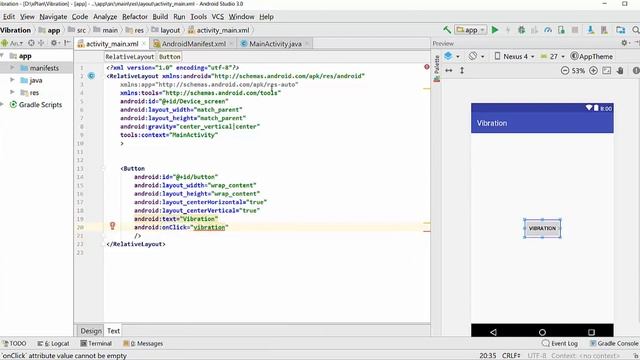Click the Stop square icon in toolbar
The width and height of the screenshot is (640, 360).
coord(575,30)
